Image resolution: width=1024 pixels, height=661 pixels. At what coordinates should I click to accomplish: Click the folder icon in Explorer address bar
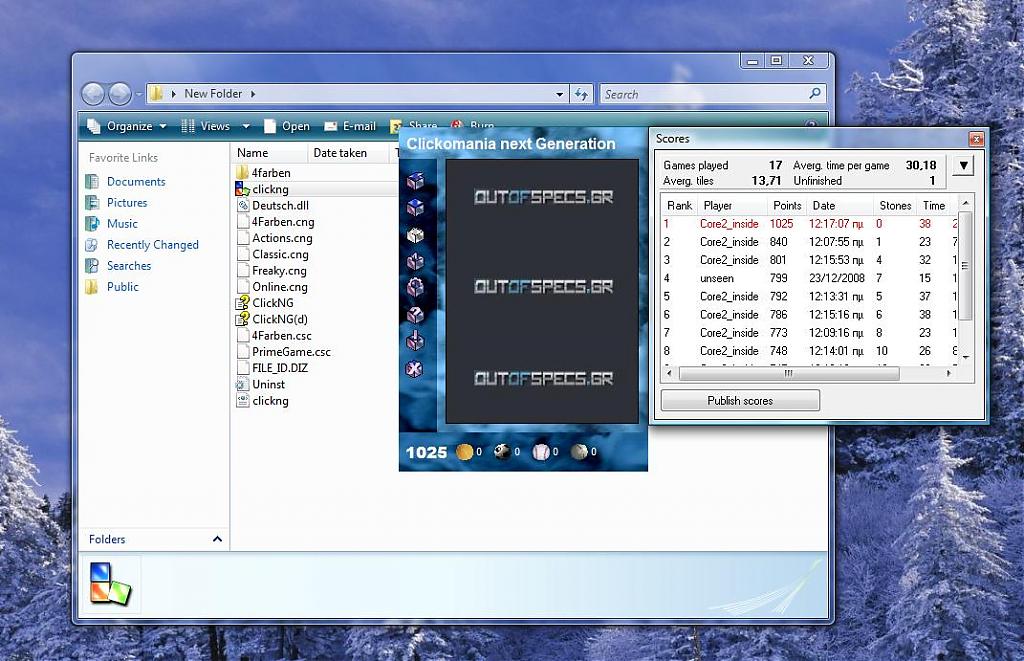tap(157, 93)
